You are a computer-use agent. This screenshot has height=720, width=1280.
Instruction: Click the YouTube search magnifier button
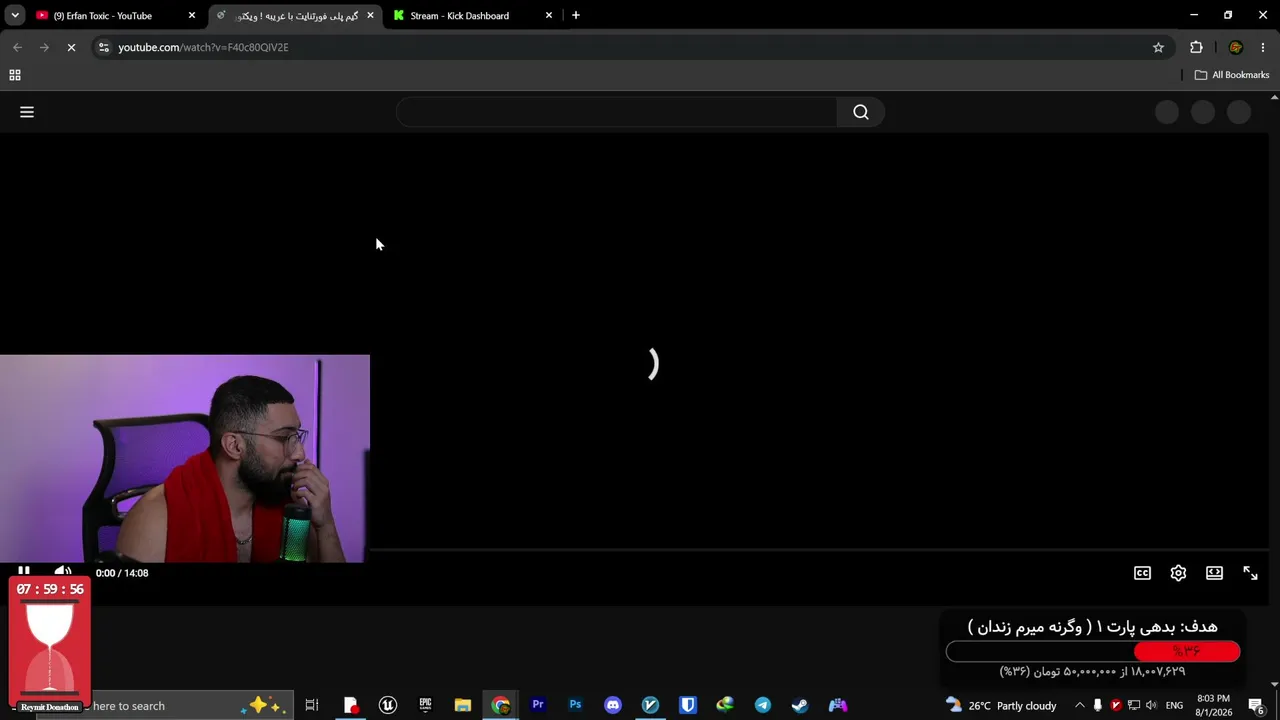(861, 112)
